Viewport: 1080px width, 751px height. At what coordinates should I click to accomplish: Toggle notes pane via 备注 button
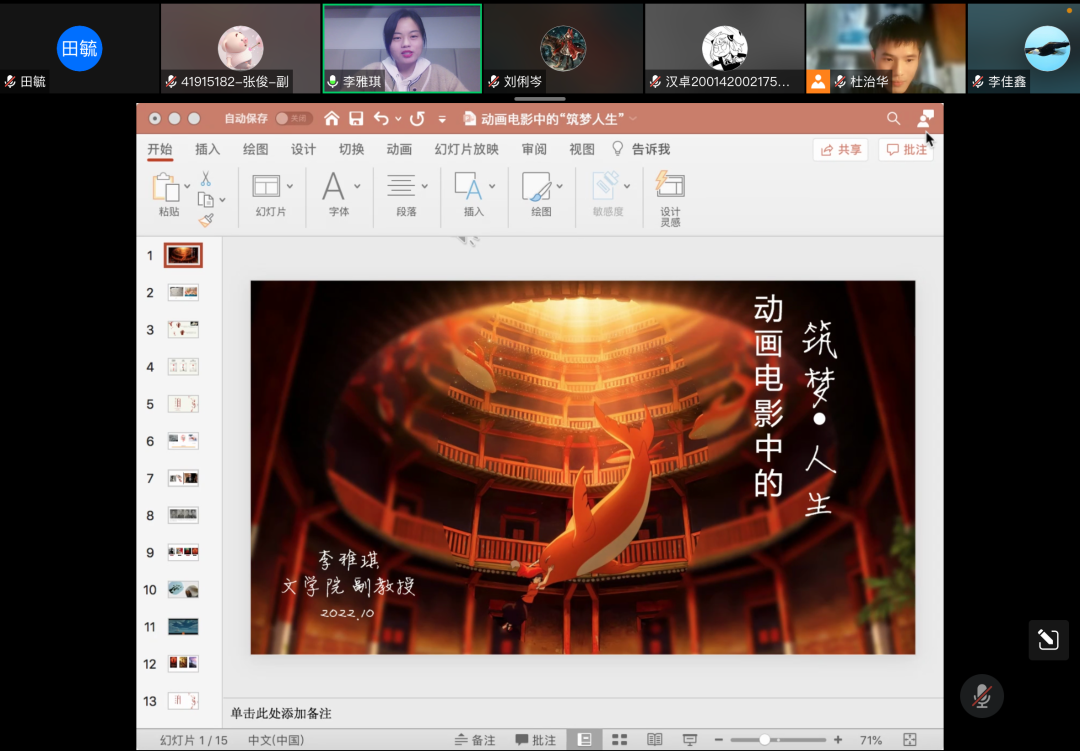pos(475,740)
